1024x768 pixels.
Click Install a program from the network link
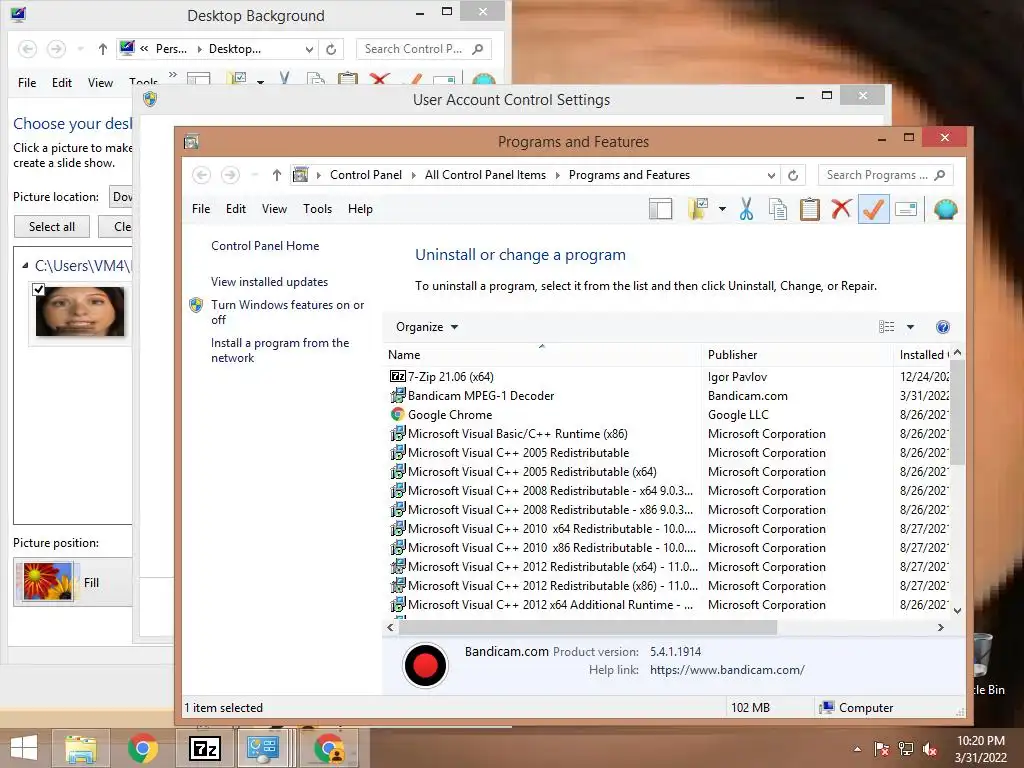click(280, 350)
